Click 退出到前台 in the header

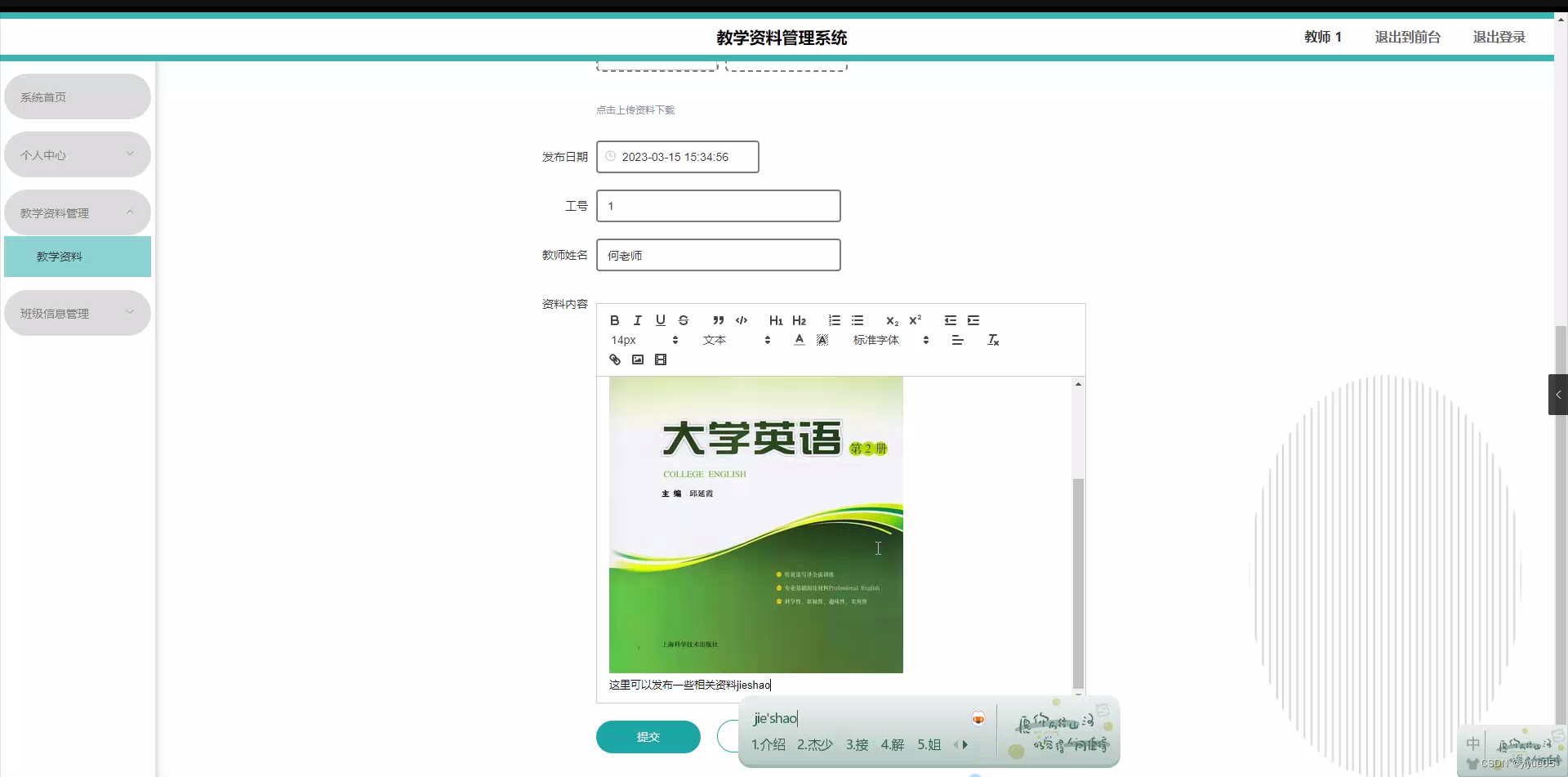coord(1408,37)
